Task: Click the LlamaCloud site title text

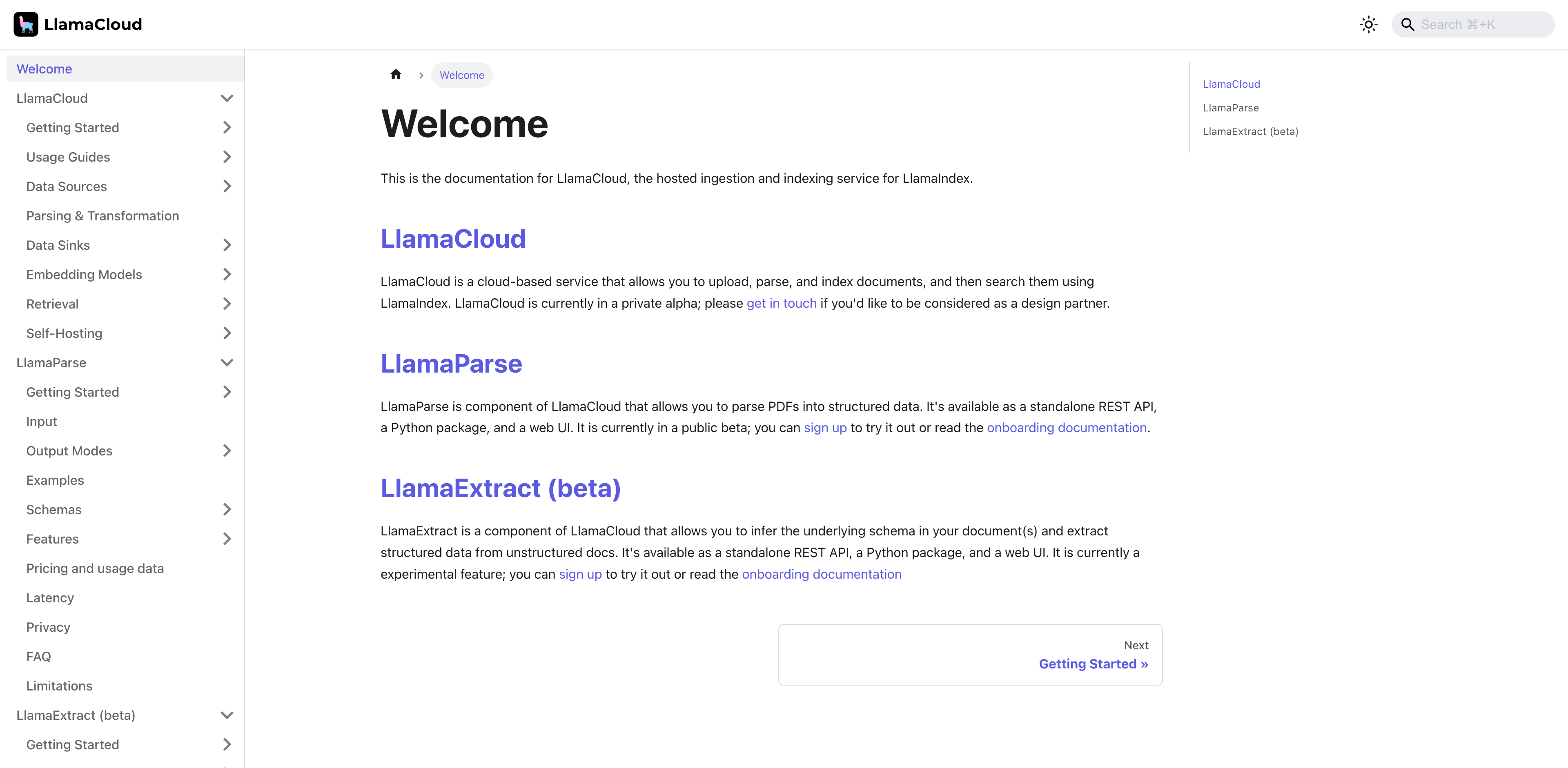Action: (93, 24)
